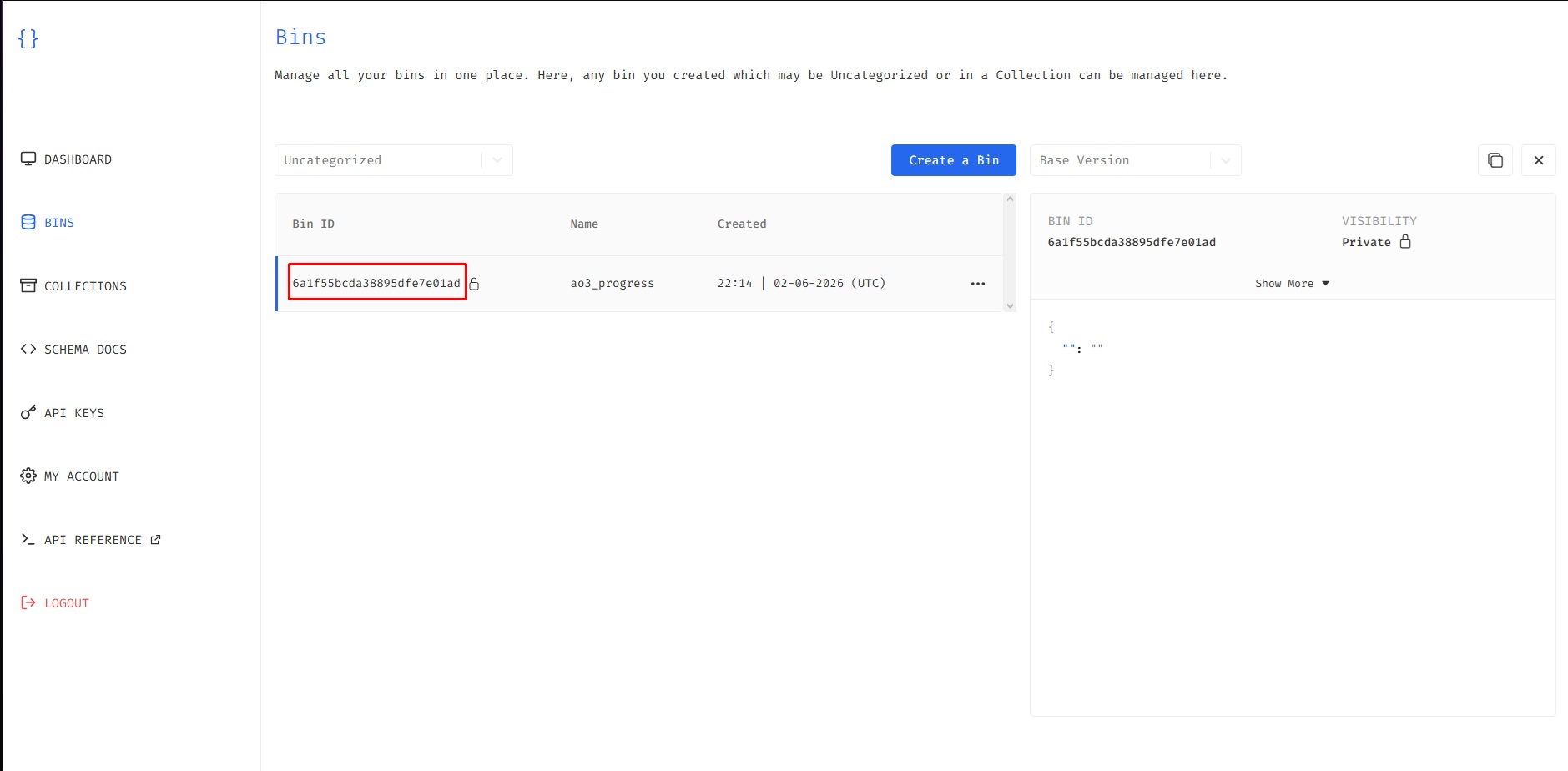Viewport: 1568px width, 771px height.
Task: Open the Dashboard page
Action: click(x=66, y=159)
